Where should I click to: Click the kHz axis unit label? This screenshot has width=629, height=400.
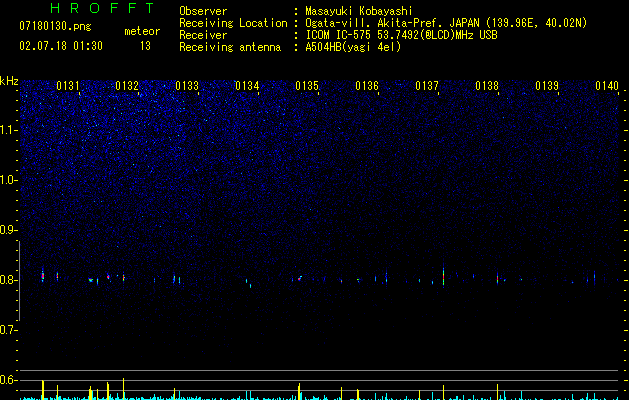9,81
